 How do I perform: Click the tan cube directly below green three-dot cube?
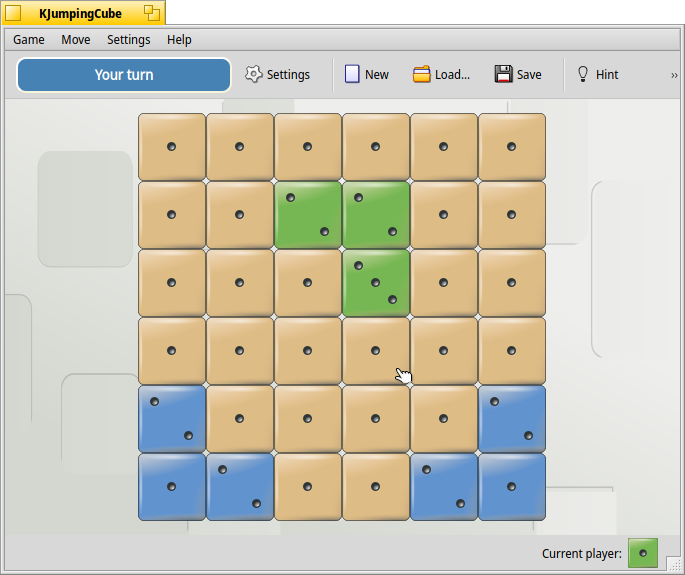(376, 350)
